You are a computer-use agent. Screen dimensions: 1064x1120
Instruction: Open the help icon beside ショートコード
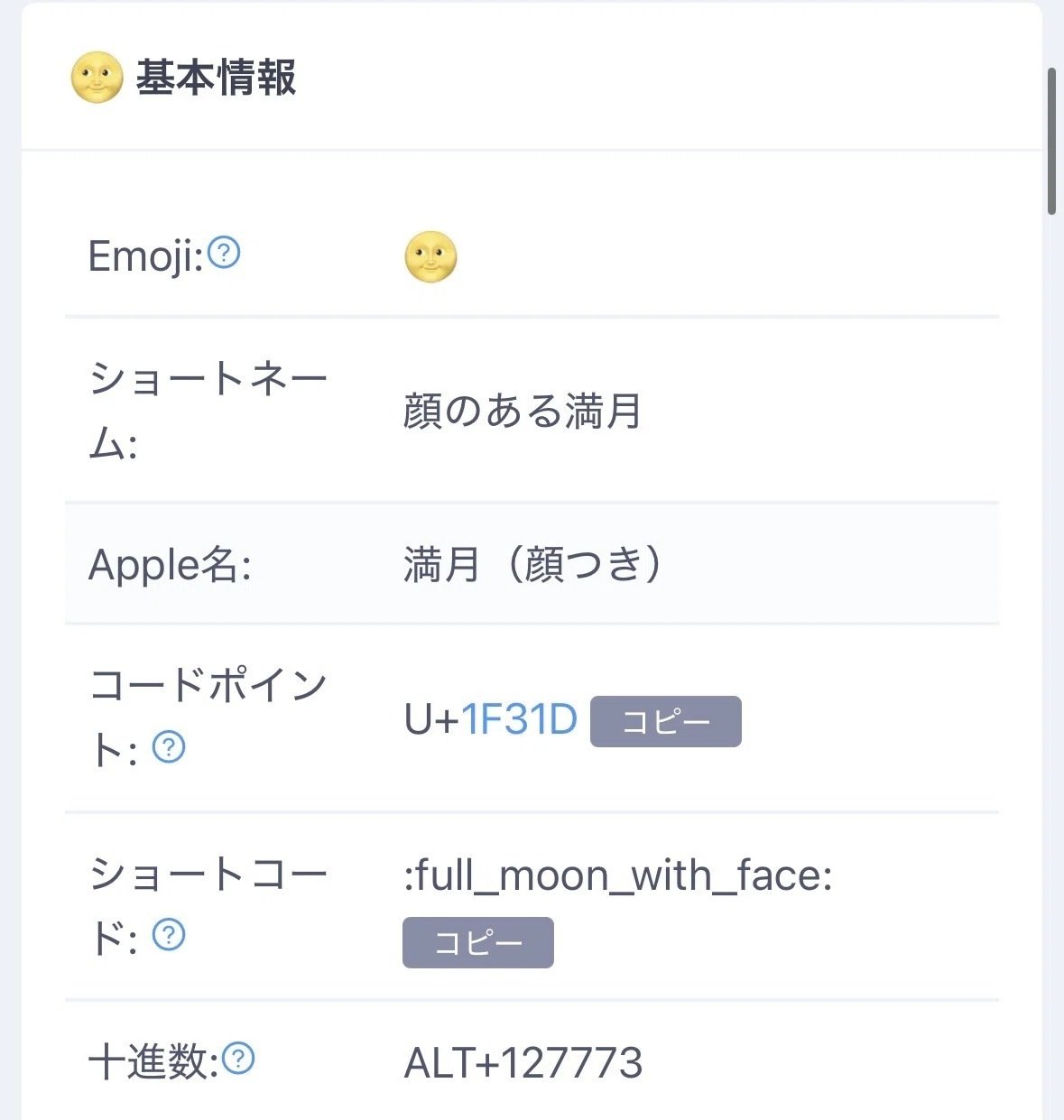[169, 935]
